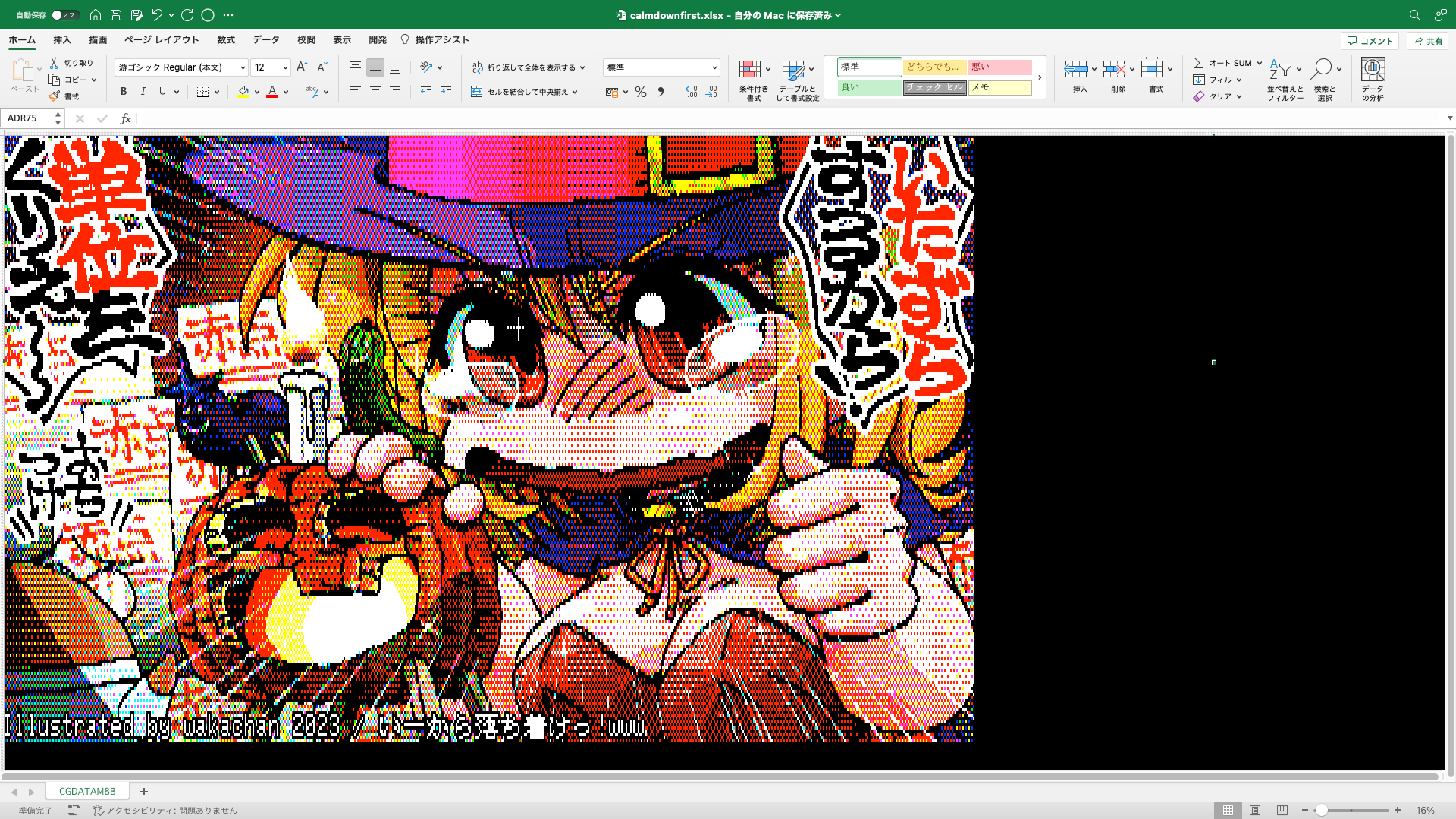
Task: Click the Insert function fx icon
Action: click(x=126, y=118)
